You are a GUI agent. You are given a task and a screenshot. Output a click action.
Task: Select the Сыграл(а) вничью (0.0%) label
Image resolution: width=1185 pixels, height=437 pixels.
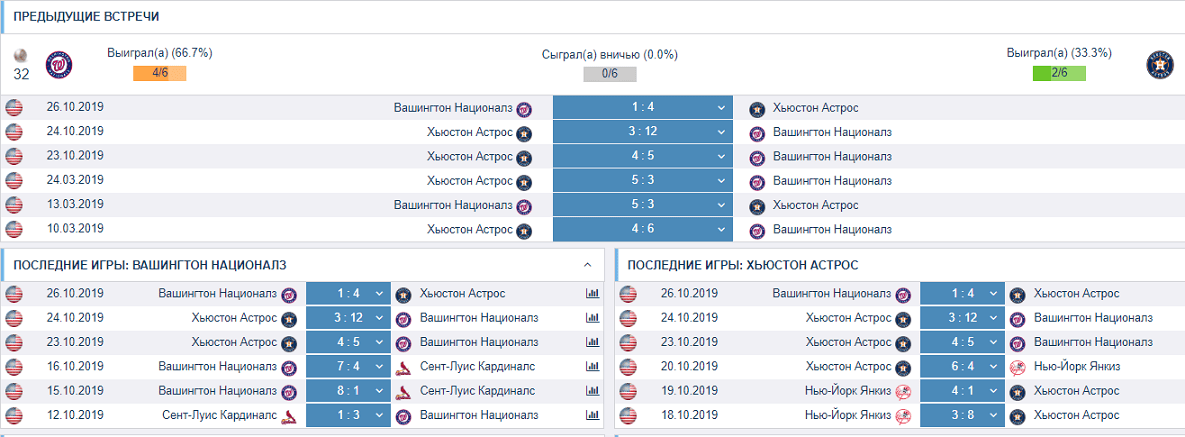point(610,54)
